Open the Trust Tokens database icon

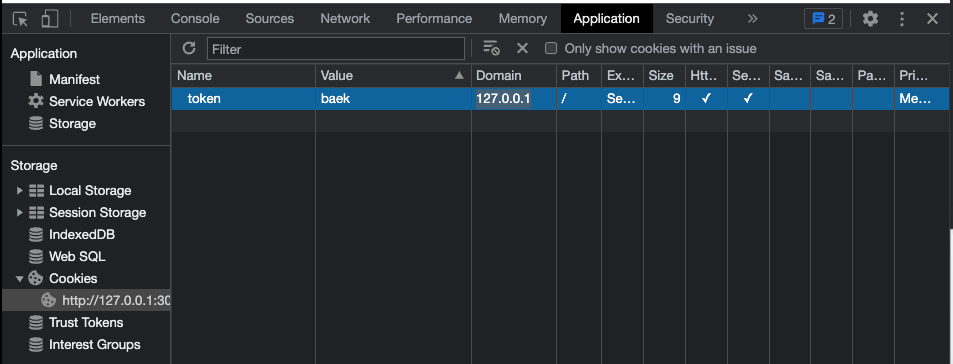pos(36,323)
